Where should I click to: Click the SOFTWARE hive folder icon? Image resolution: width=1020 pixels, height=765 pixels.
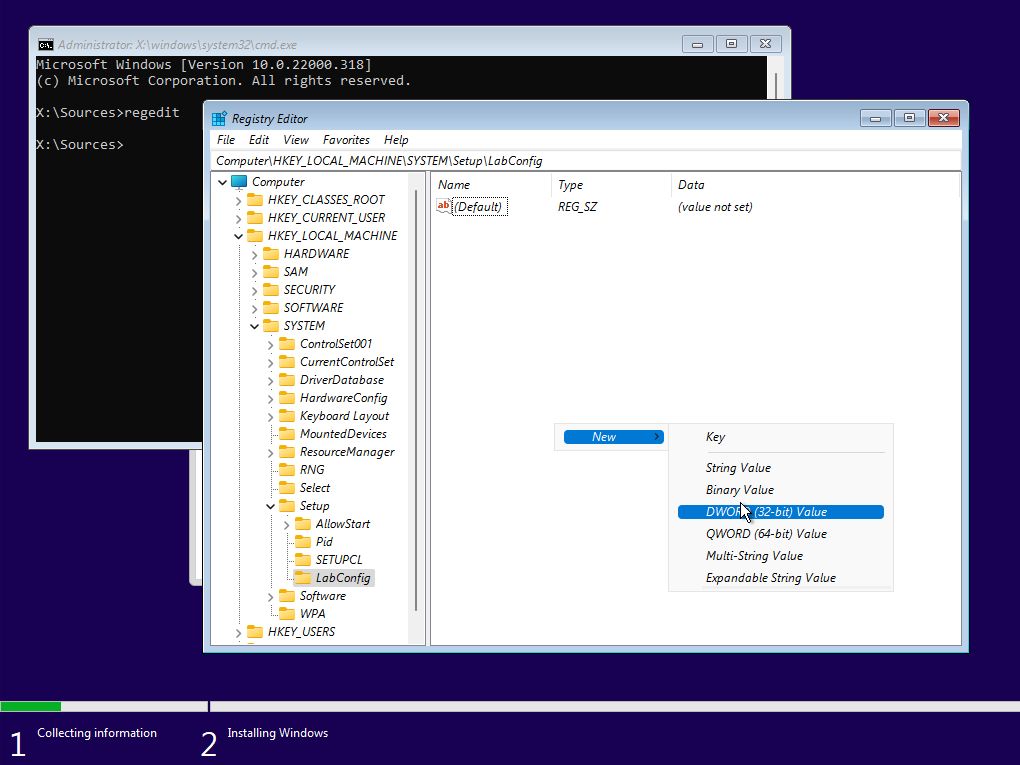(271, 308)
